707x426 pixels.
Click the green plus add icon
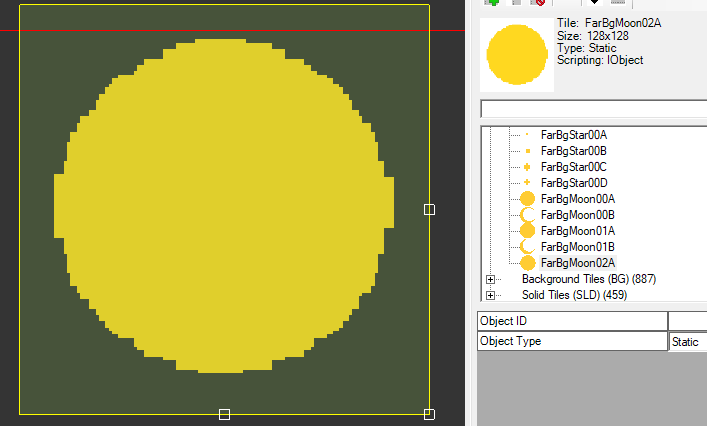tap(492, 3)
